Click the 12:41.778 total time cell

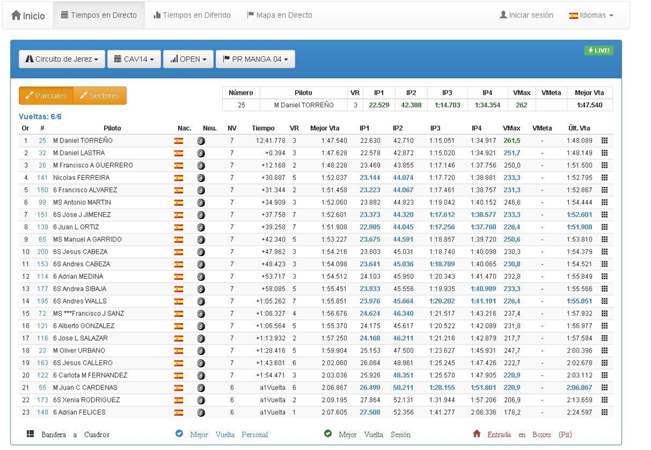271,141
